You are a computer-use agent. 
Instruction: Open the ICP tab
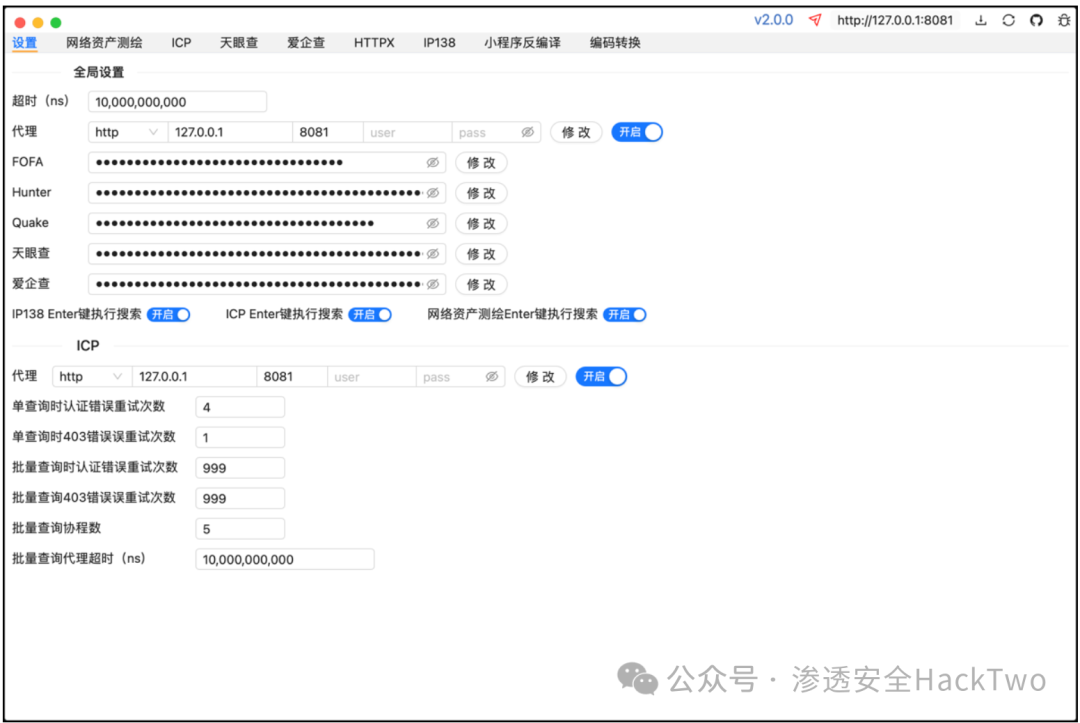click(x=181, y=43)
